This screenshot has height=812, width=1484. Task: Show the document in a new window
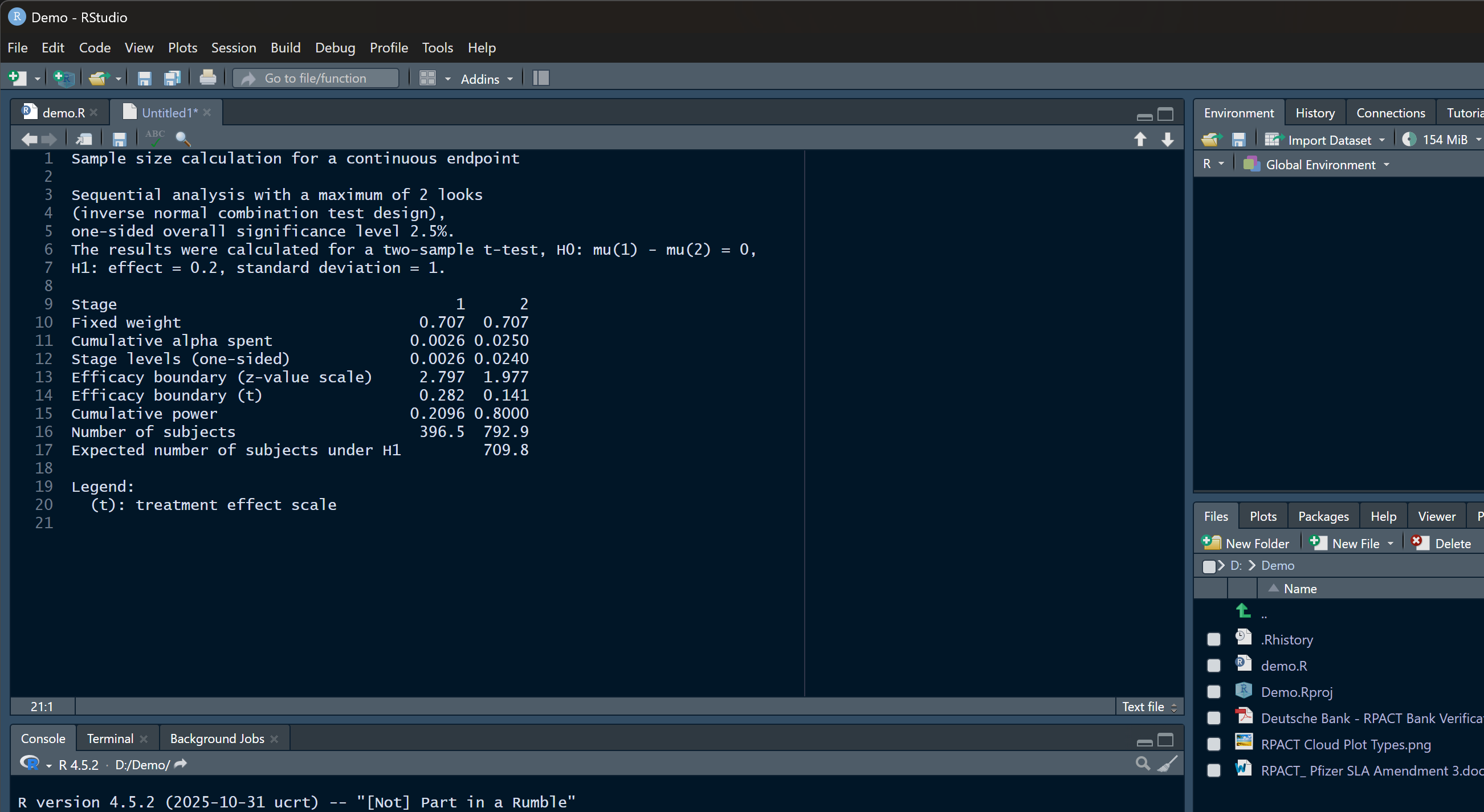[84, 139]
